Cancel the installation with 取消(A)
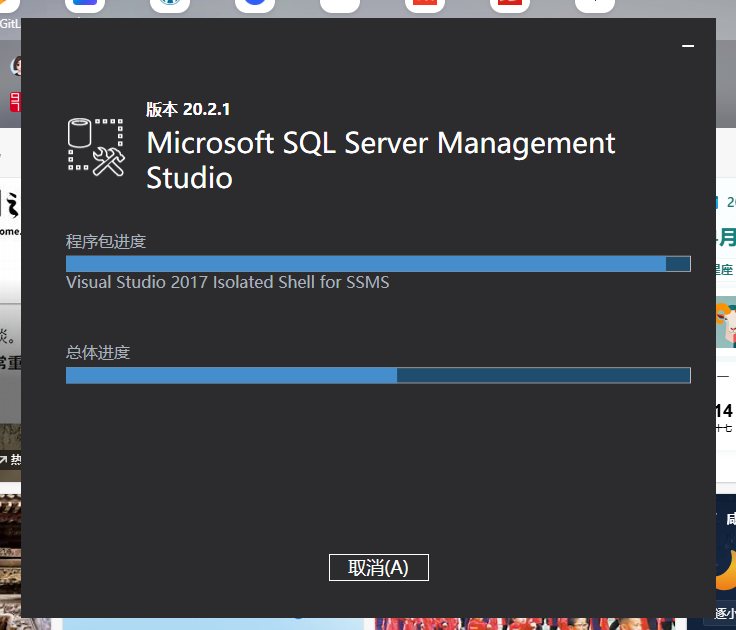Viewport: 736px width, 630px height. click(x=378, y=567)
